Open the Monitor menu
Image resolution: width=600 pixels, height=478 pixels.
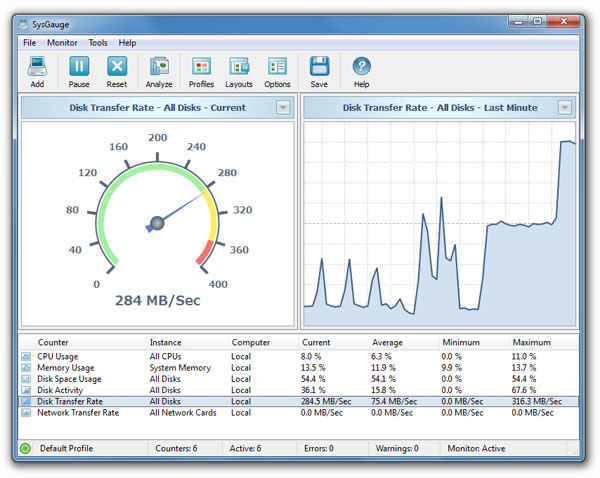pyautogui.click(x=62, y=43)
